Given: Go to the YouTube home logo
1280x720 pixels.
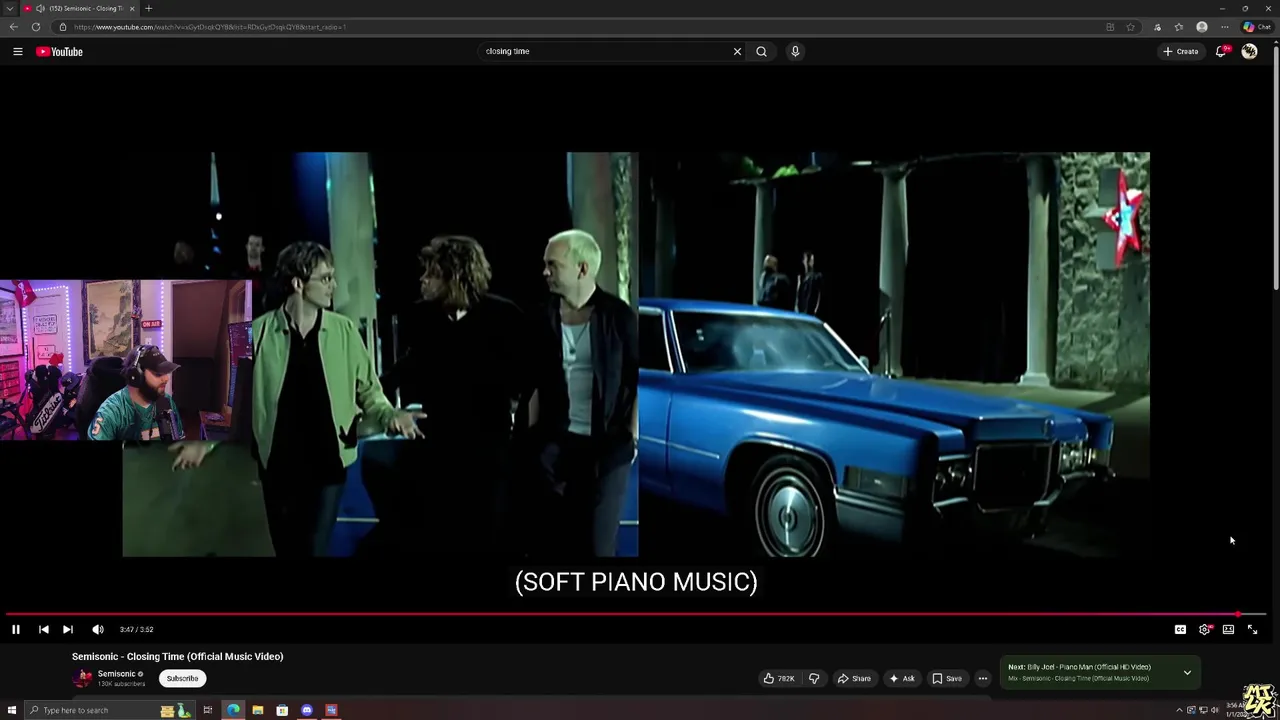Looking at the screenshot, I should pos(60,51).
